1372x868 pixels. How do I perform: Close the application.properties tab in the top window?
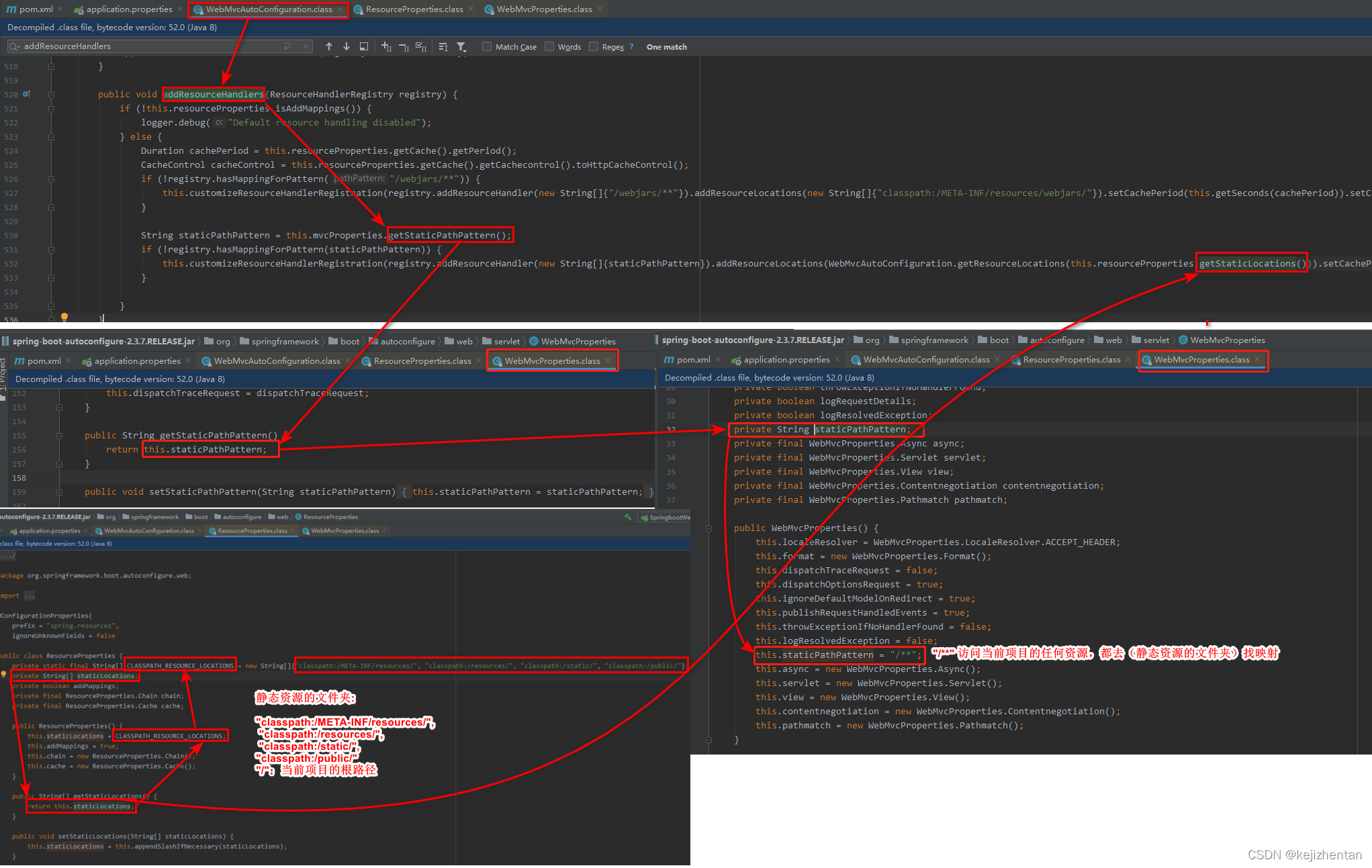point(180,9)
